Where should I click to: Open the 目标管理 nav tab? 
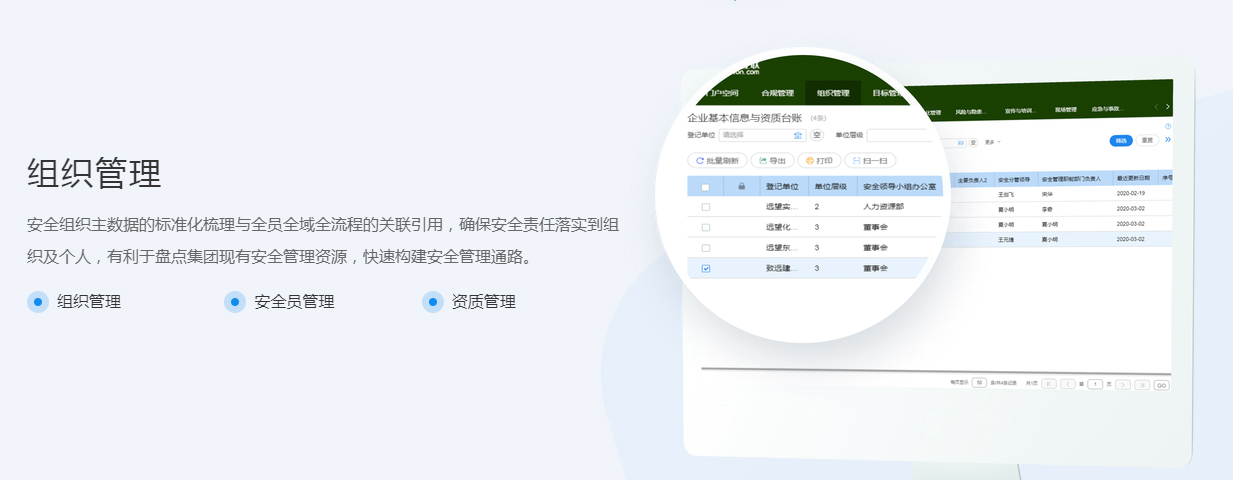(x=887, y=93)
